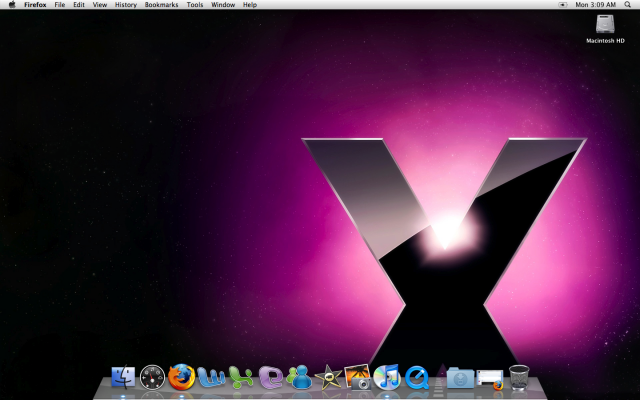The height and width of the screenshot is (400, 640).
Task: Open iPhoto from the Dock
Action: click(x=358, y=377)
